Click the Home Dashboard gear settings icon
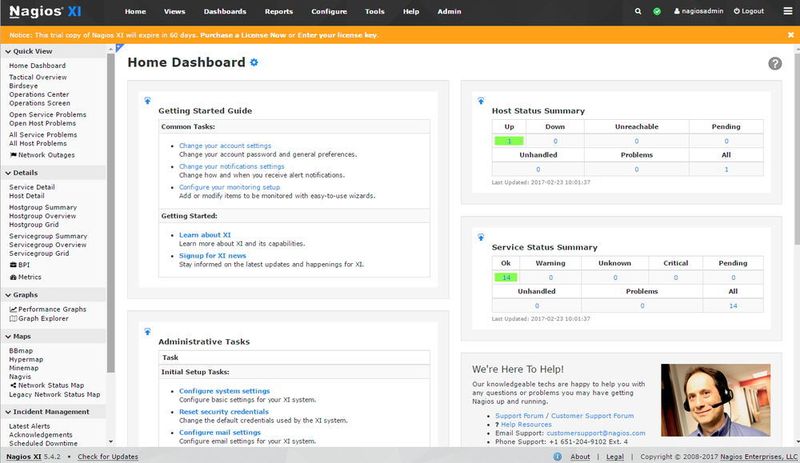 coord(254,62)
